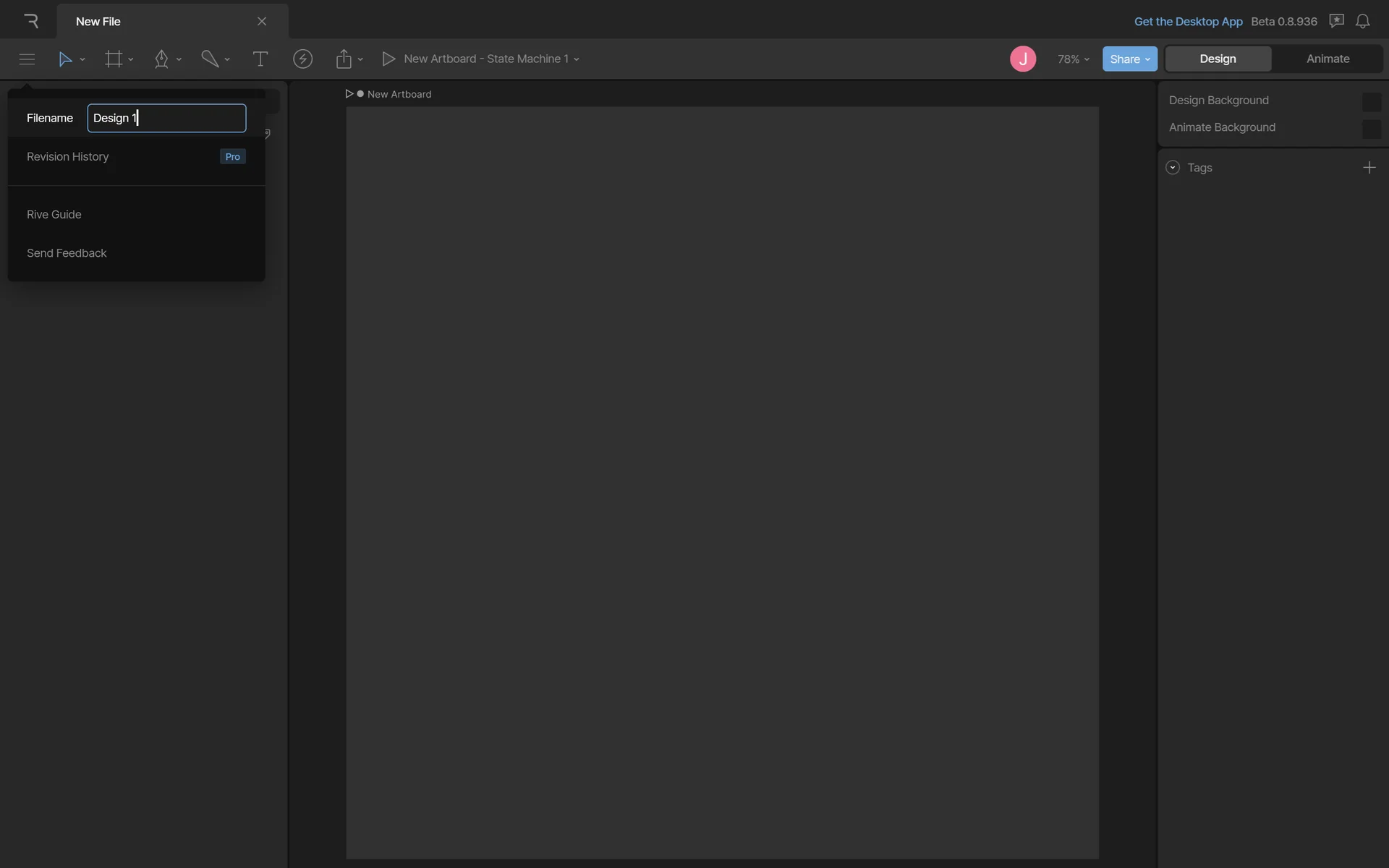
Task: Choose Send Feedback from menu
Action: (67, 253)
